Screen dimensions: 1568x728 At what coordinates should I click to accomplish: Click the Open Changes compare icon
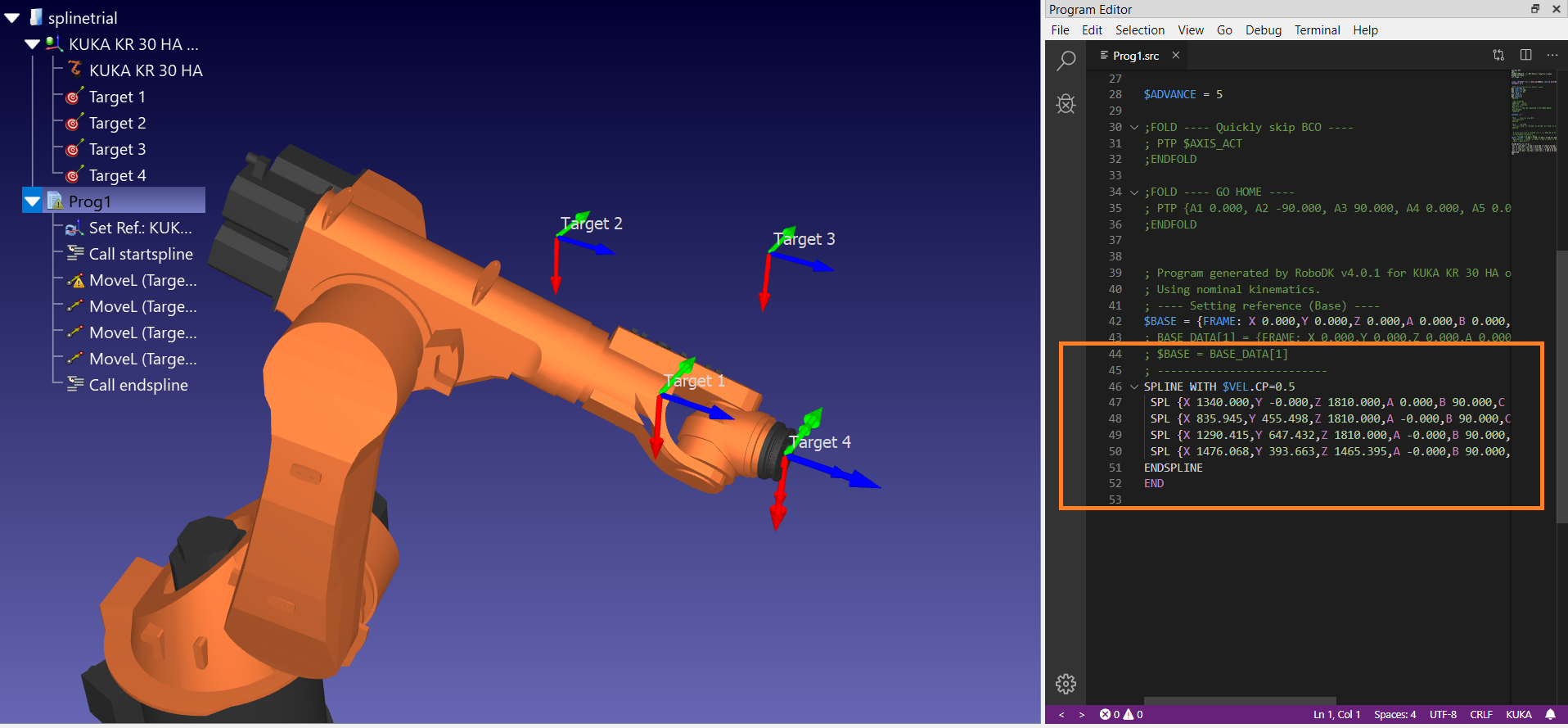tap(1498, 55)
